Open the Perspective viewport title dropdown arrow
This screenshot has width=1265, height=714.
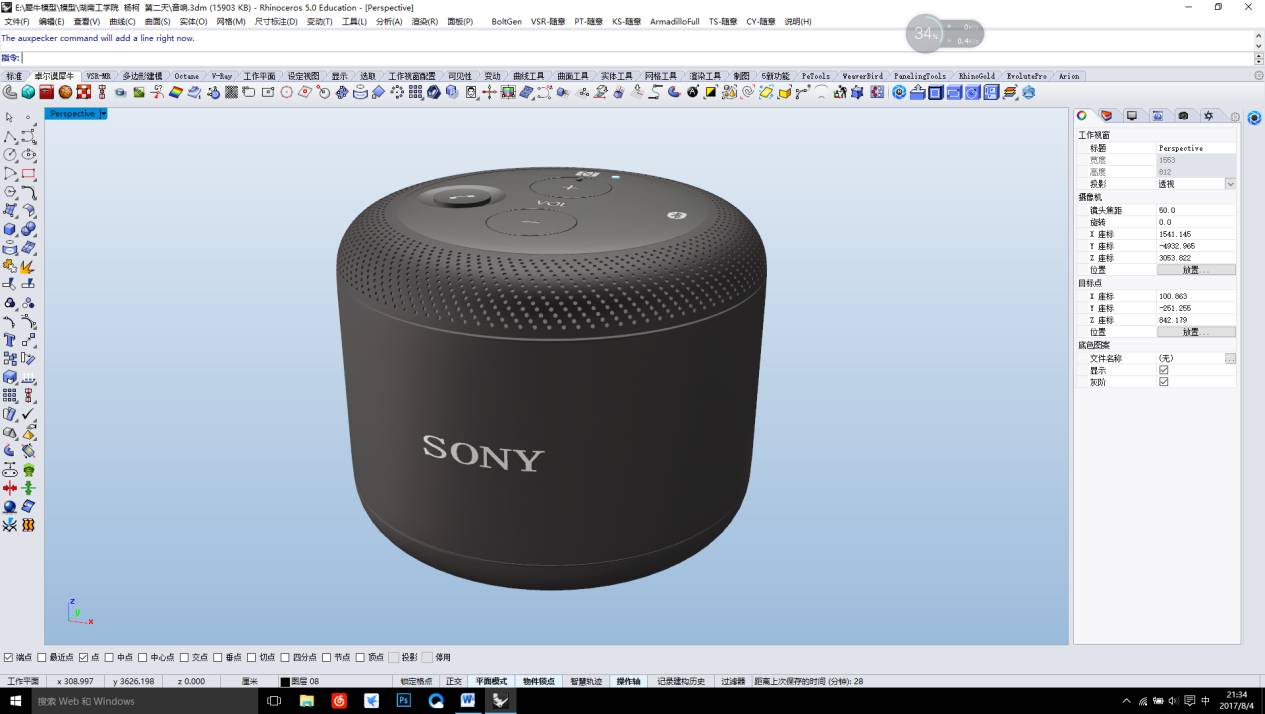click(x=103, y=114)
